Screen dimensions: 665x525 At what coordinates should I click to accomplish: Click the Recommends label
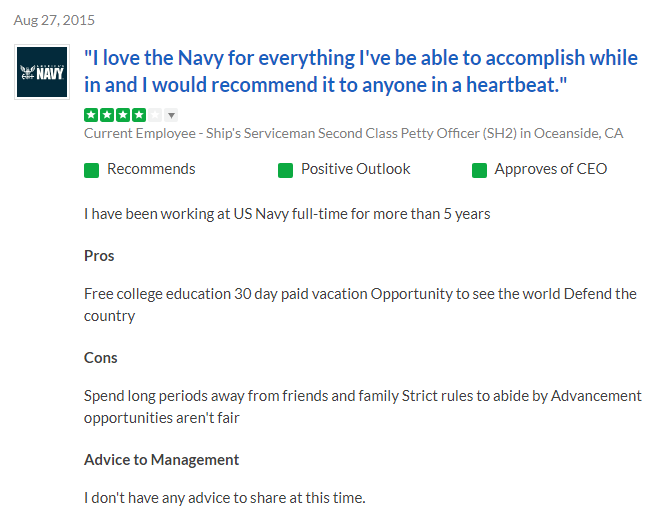pyautogui.click(x=151, y=169)
